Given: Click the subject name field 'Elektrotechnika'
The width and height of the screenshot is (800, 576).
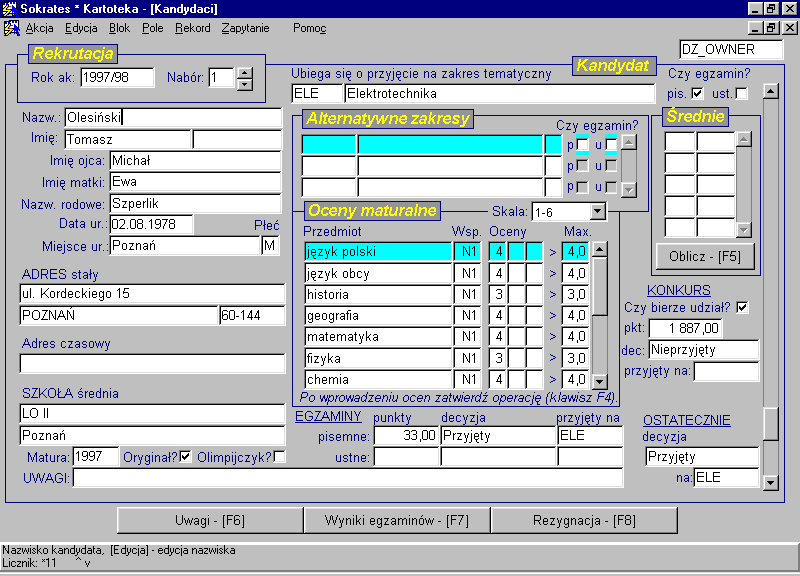Looking at the screenshot, I should coord(499,93).
